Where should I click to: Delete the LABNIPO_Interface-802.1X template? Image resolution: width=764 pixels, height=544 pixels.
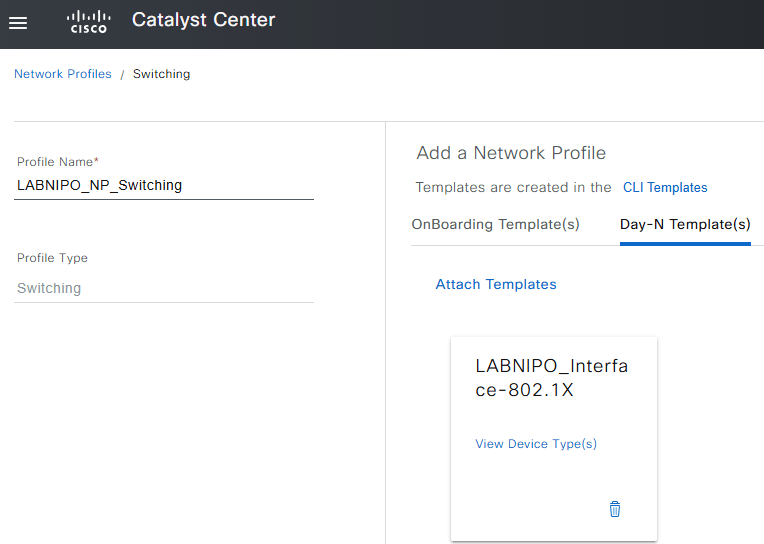[615, 509]
